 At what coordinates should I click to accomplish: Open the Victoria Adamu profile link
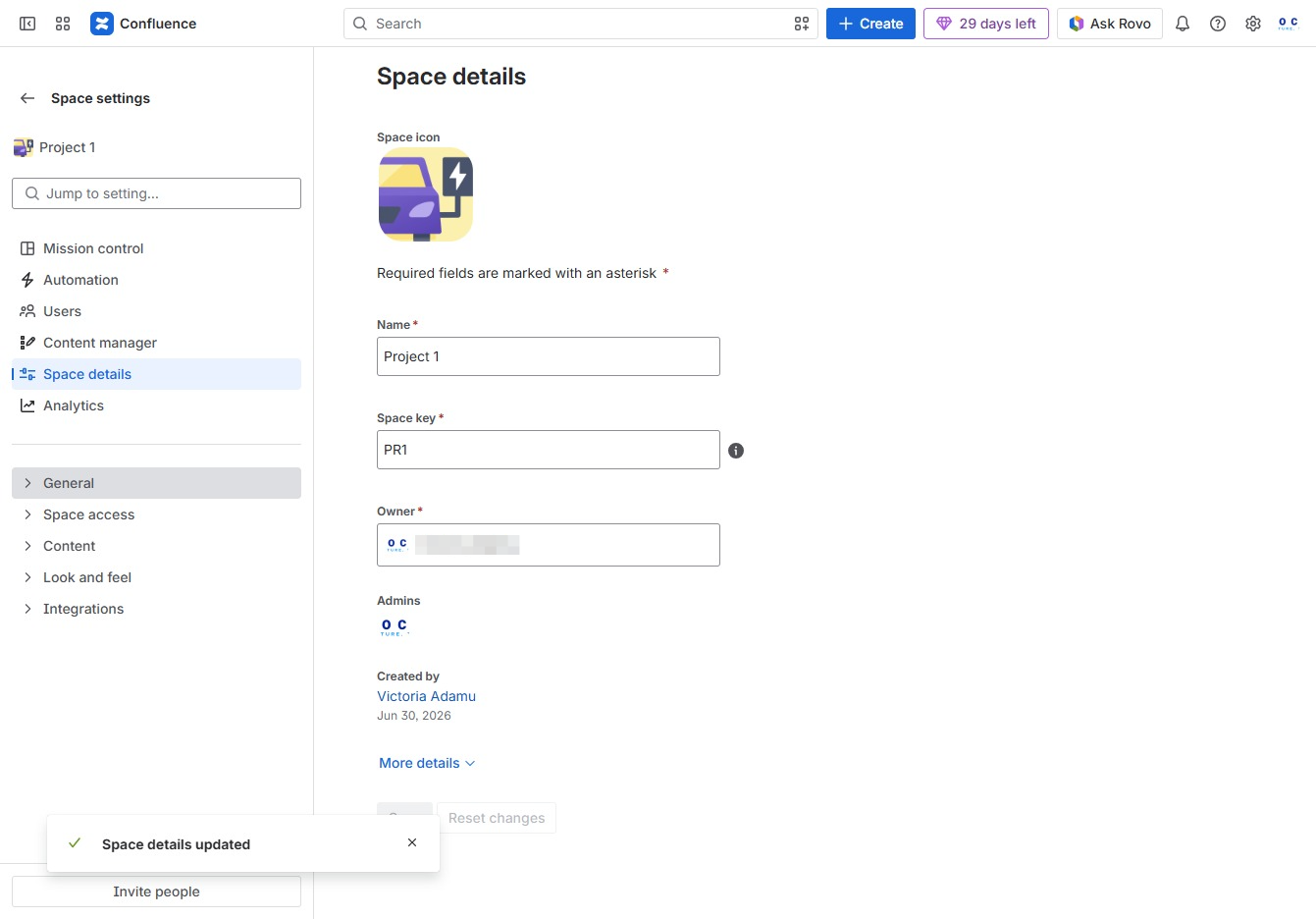pyautogui.click(x=426, y=696)
